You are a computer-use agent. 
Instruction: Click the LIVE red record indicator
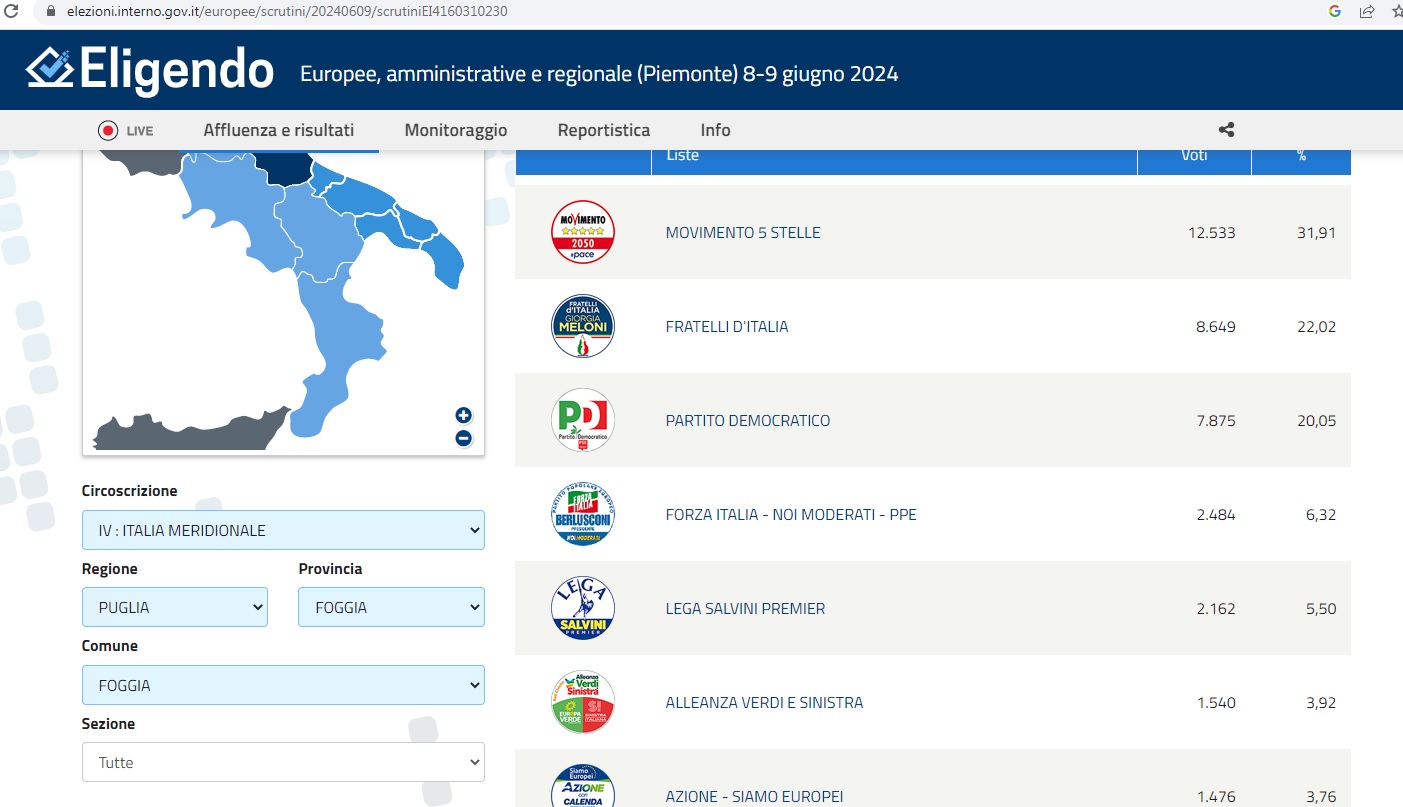click(x=108, y=130)
